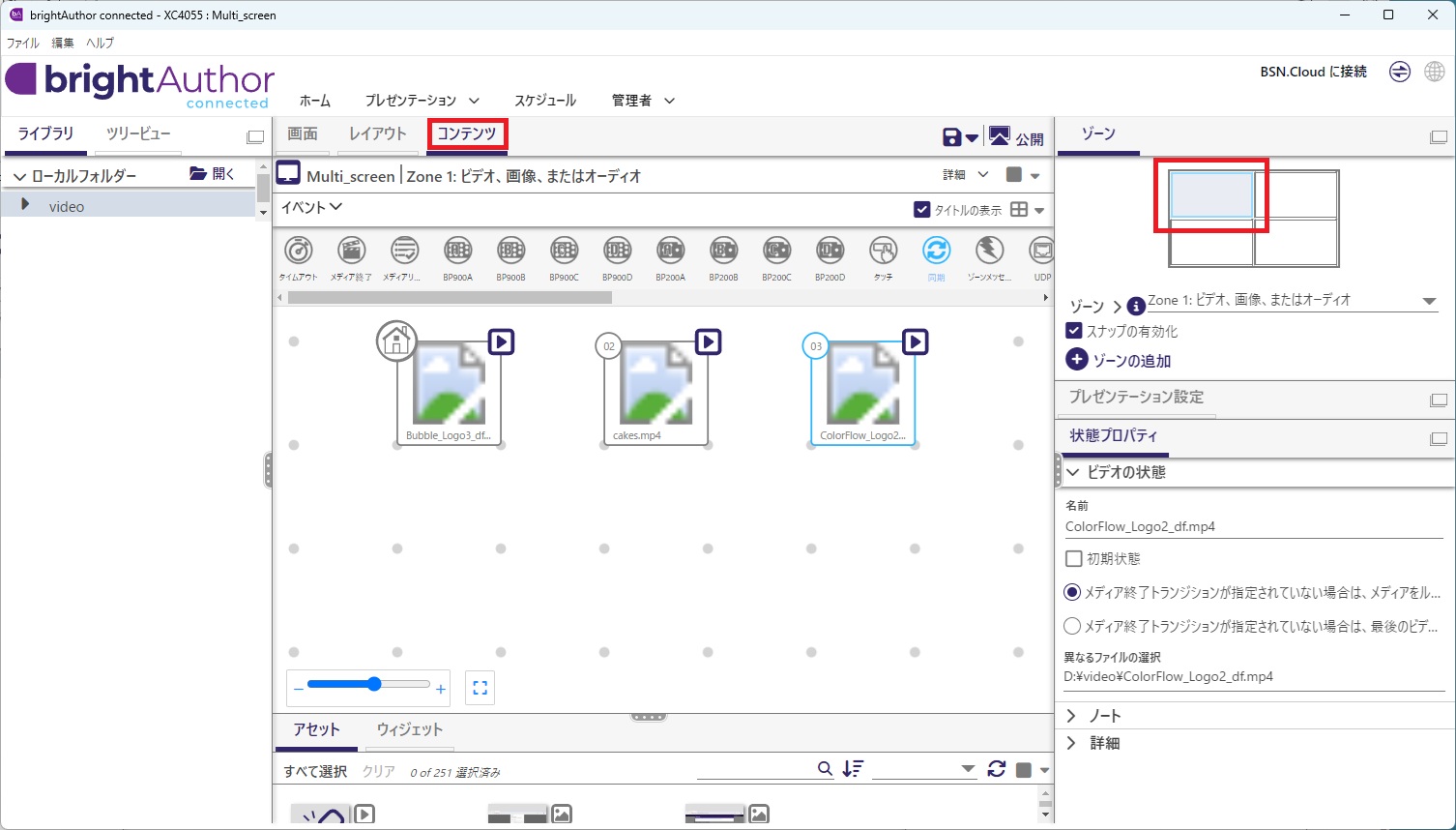The image size is (1456, 830).
Task: Select the タイムアウト event icon
Action: pyautogui.click(x=299, y=251)
